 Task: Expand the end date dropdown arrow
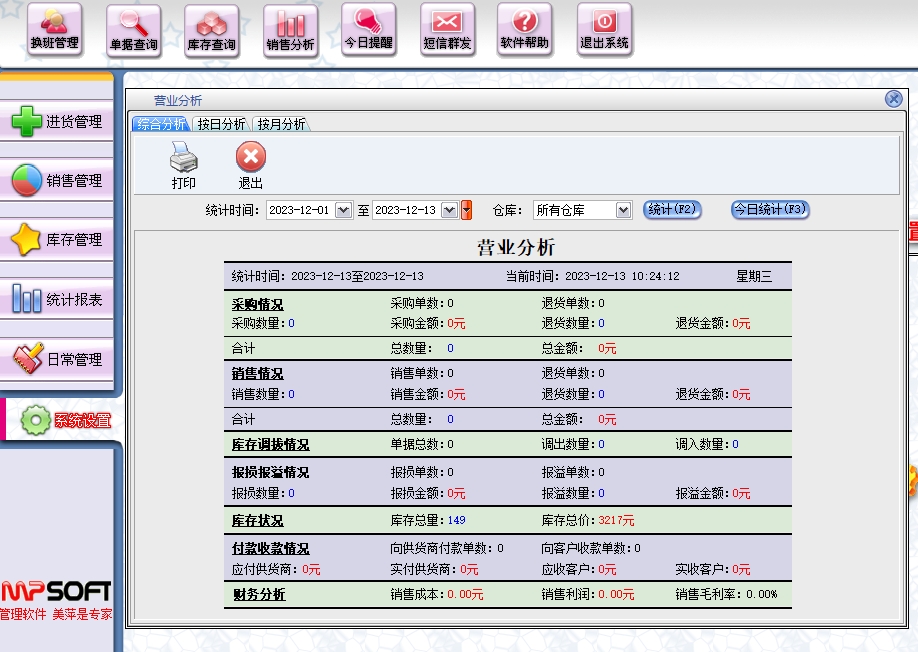click(450, 210)
